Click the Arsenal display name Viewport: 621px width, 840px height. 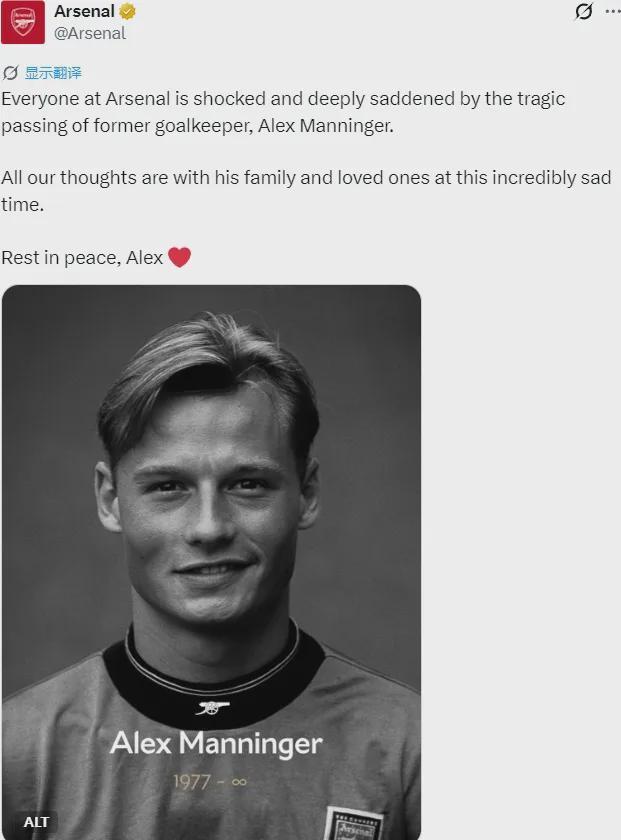(83, 12)
